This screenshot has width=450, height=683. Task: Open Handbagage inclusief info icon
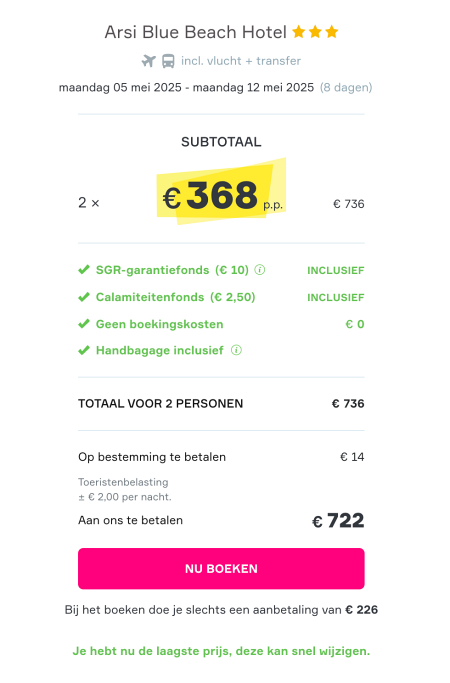[x=236, y=350]
